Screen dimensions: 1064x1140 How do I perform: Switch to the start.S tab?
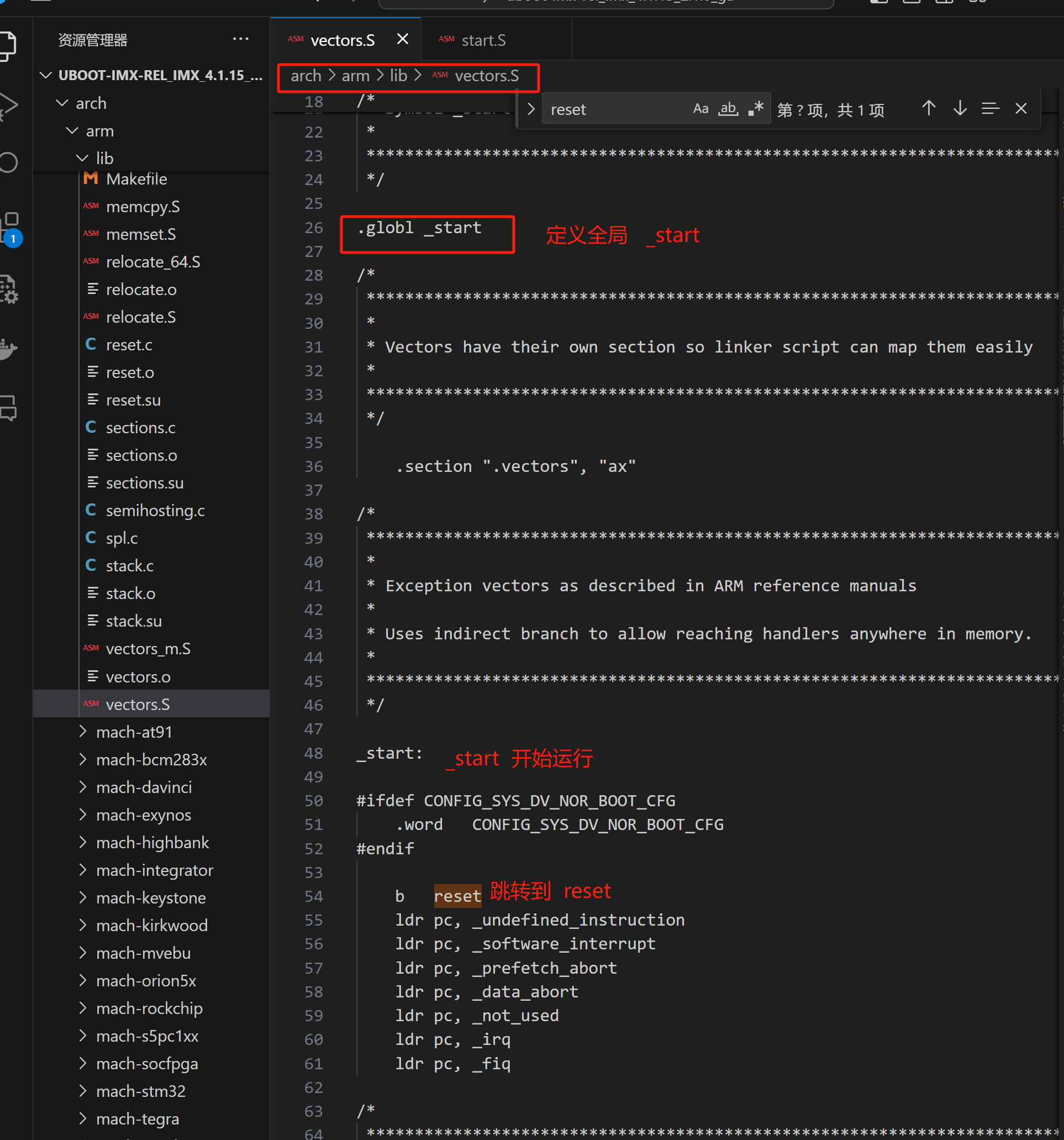click(483, 40)
